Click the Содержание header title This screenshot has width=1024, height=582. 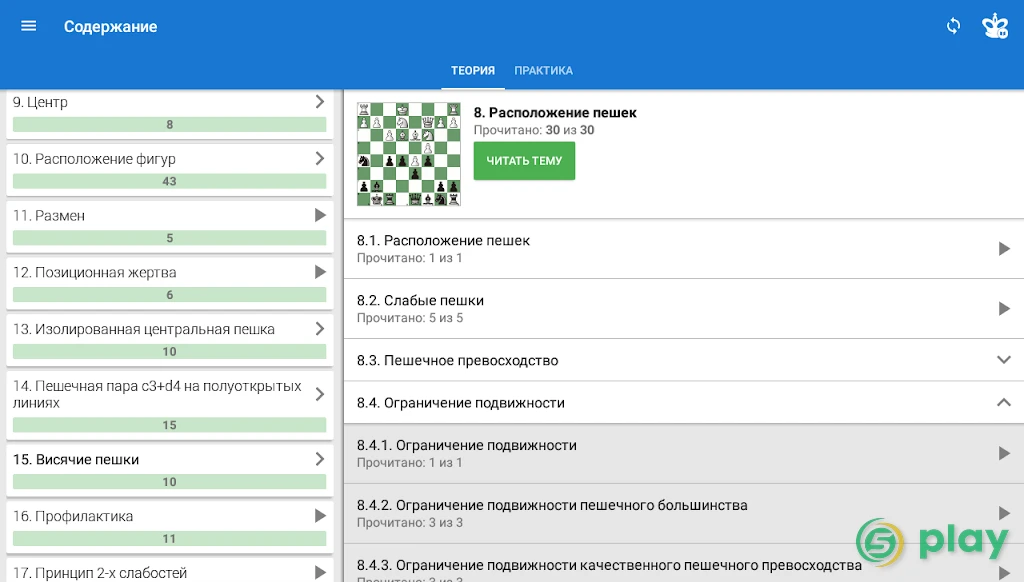coord(110,27)
